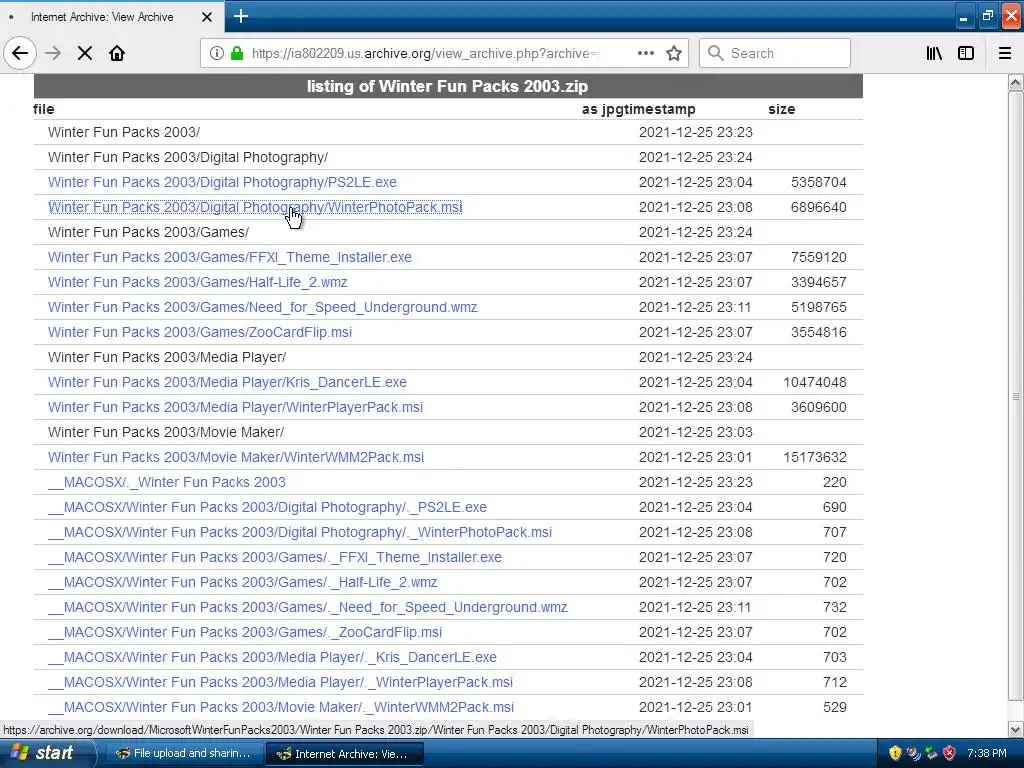Open __MACOSX ._ZooCardFlip.msi link
The width and height of the screenshot is (1024, 768).
click(x=245, y=632)
